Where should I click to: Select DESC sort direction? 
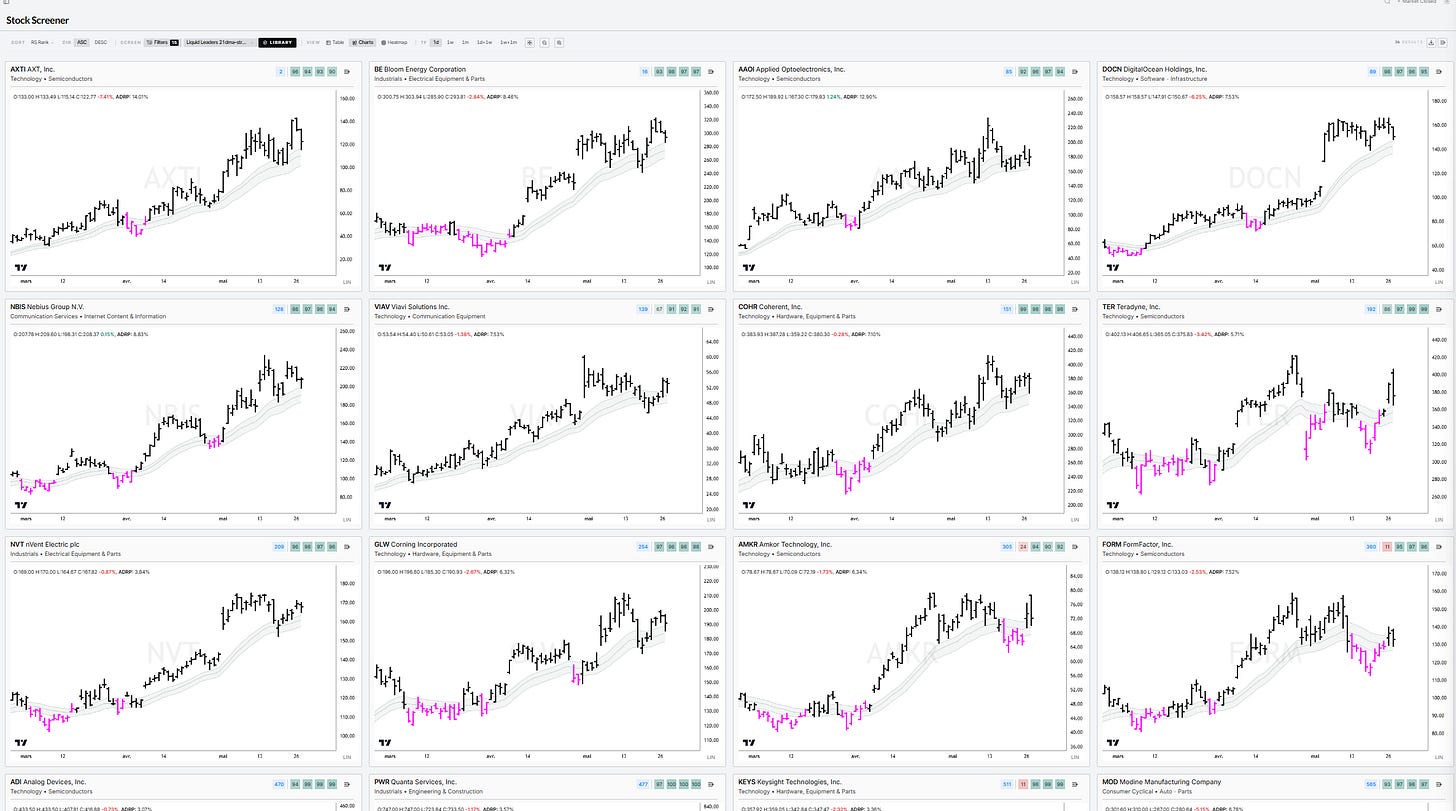pyautogui.click(x=101, y=42)
